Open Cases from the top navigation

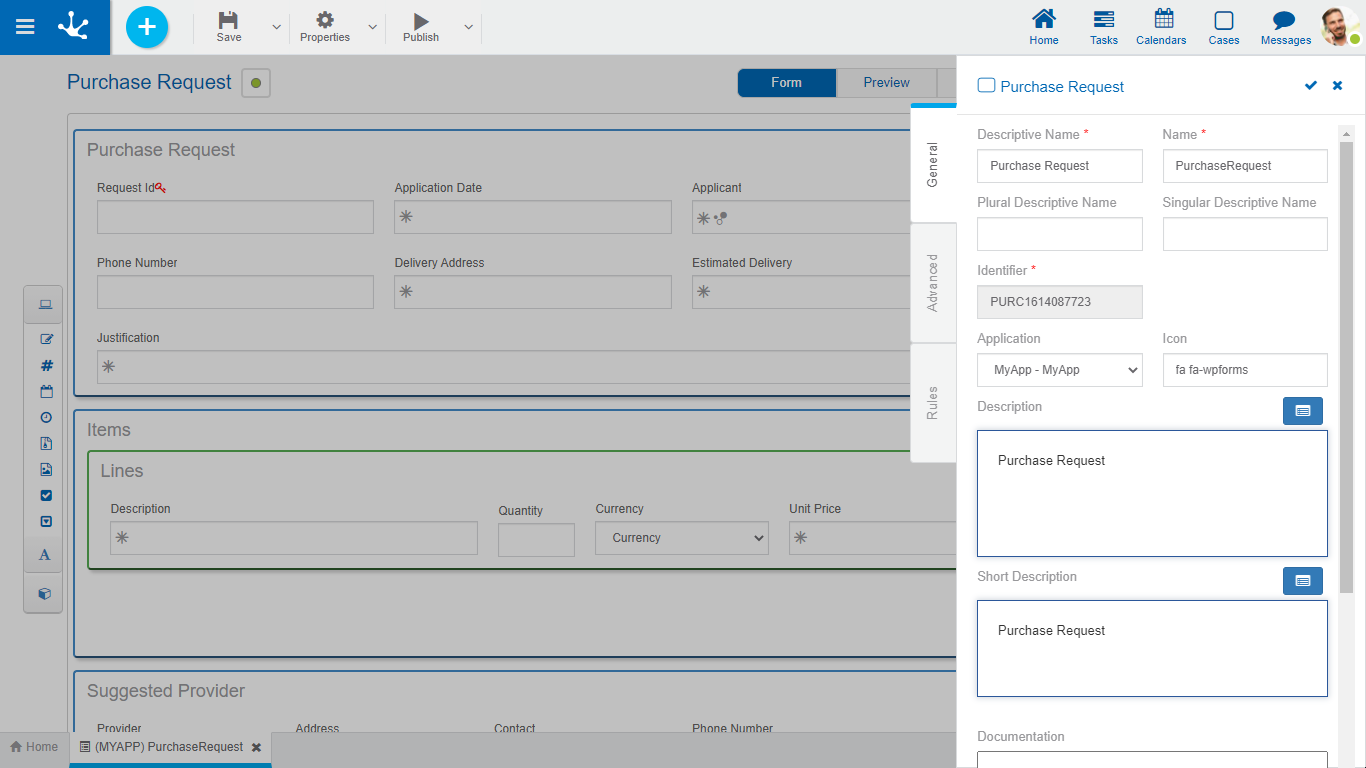pyautogui.click(x=1224, y=27)
